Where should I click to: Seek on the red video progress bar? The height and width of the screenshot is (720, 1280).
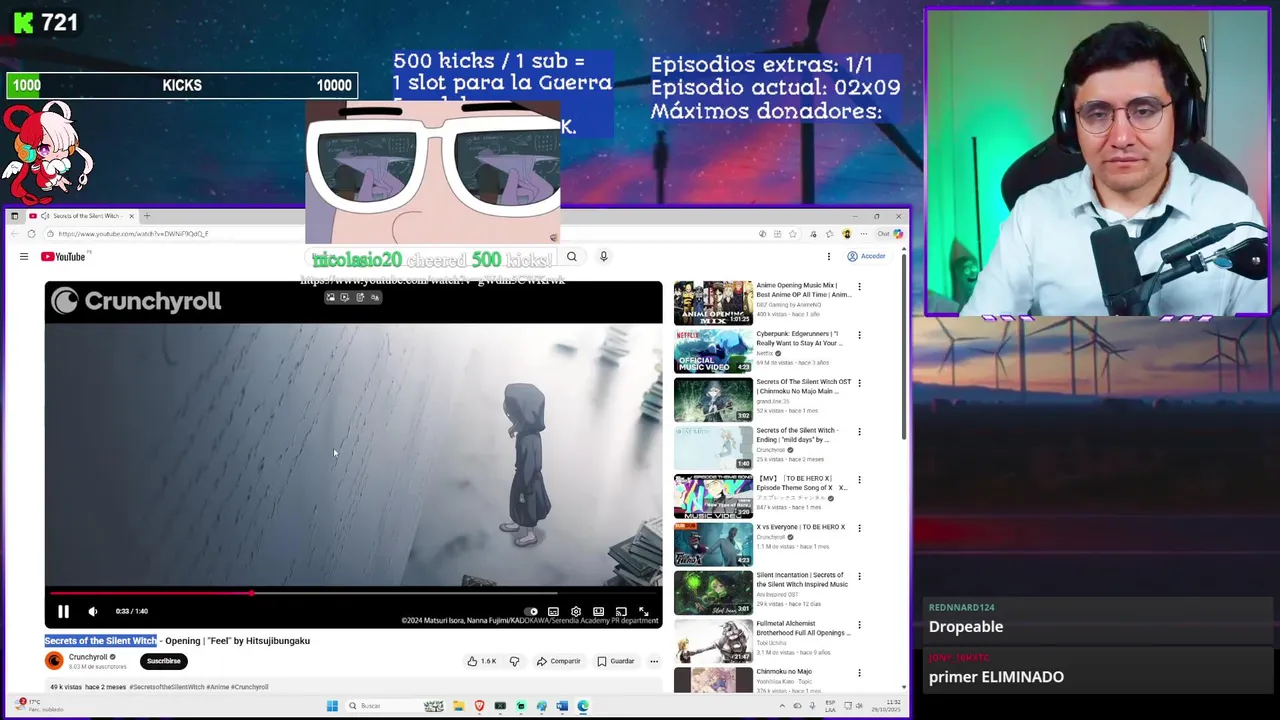coord(353,593)
